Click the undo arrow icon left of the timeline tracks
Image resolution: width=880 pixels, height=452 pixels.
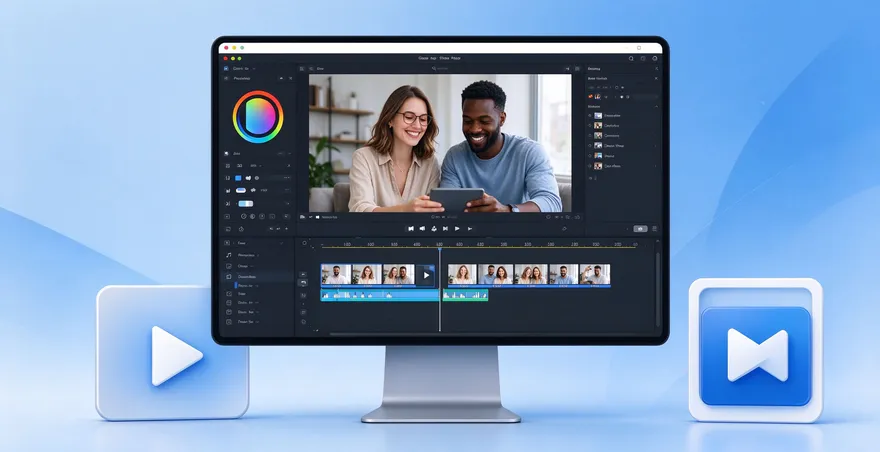tap(304, 282)
